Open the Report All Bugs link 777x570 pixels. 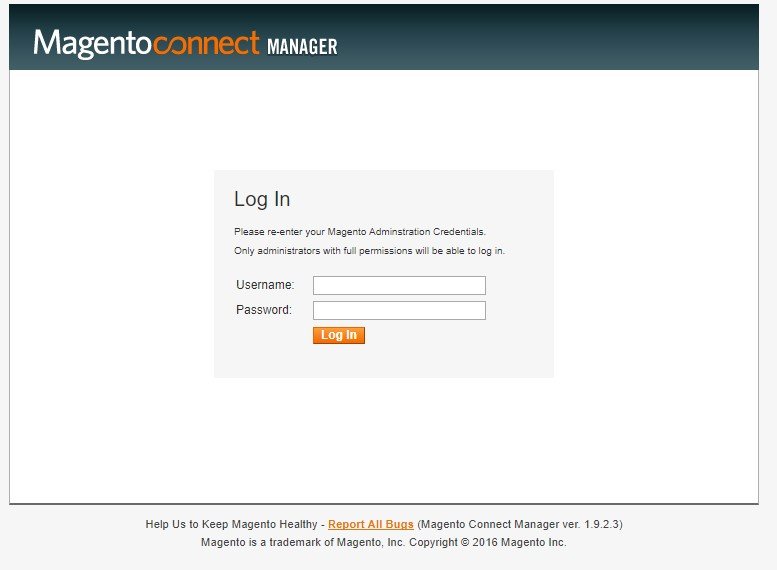371,524
